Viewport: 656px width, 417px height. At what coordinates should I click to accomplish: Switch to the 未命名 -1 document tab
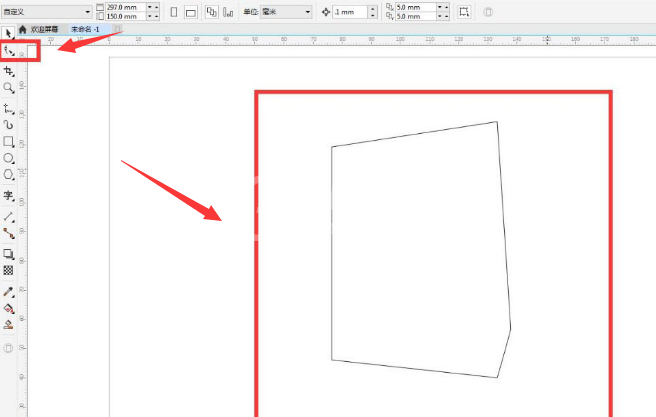(85, 29)
